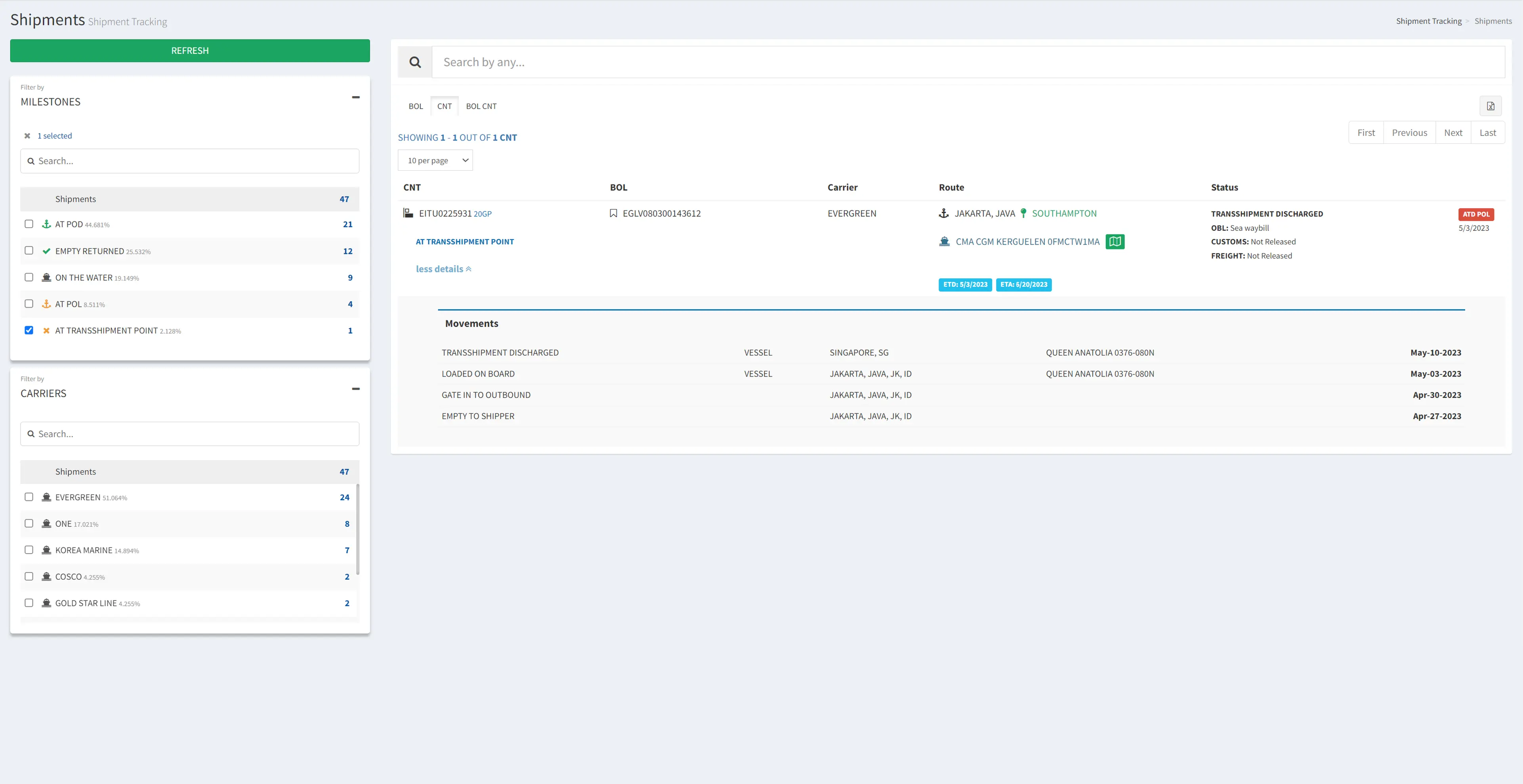The height and width of the screenshot is (784, 1523).
Task: Open the SOUTHAMPTON destination link
Action: coord(1064,213)
